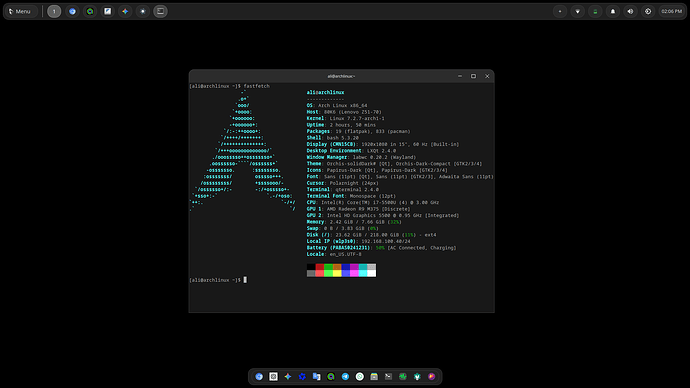Click the 02:06 PM clock

(672, 11)
